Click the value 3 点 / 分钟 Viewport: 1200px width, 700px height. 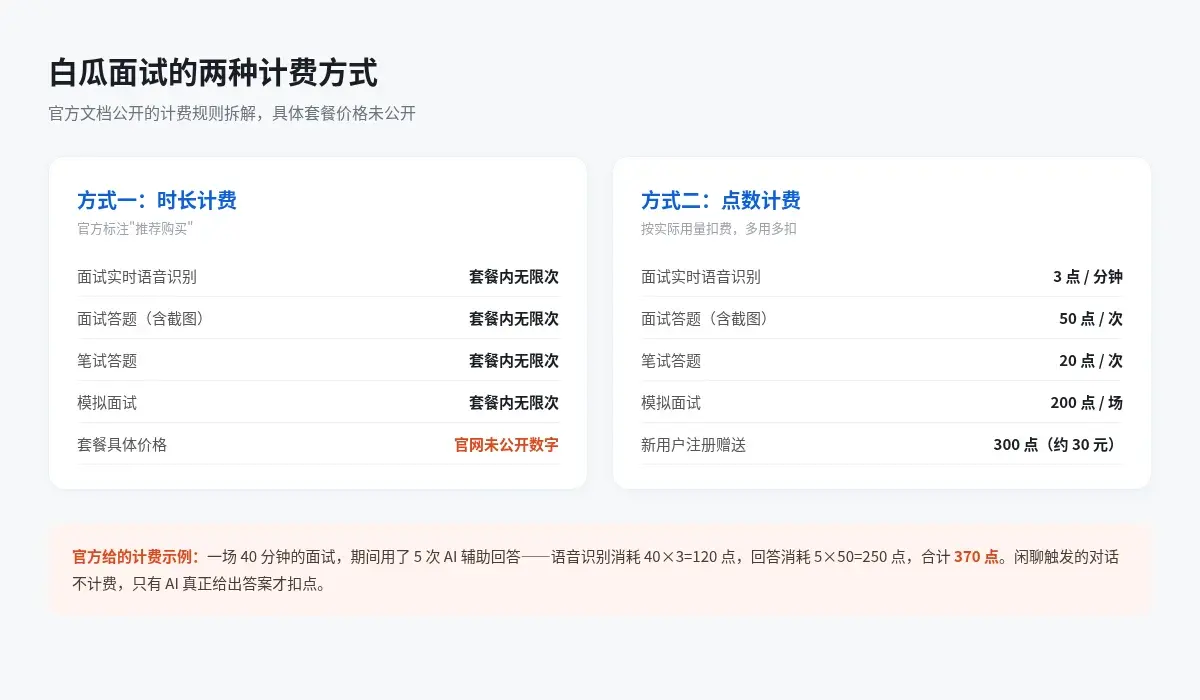pyautogui.click(x=1088, y=277)
